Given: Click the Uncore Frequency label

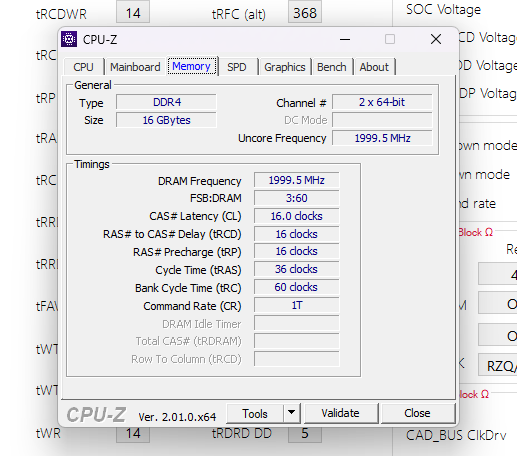Looking at the screenshot, I should point(282,138).
